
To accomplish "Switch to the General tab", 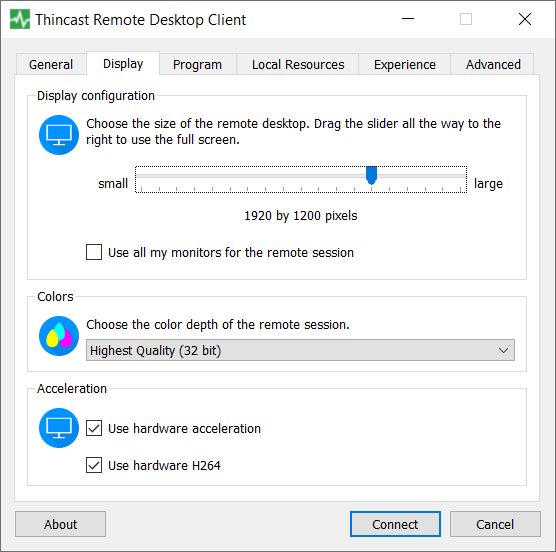I will 51,65.
